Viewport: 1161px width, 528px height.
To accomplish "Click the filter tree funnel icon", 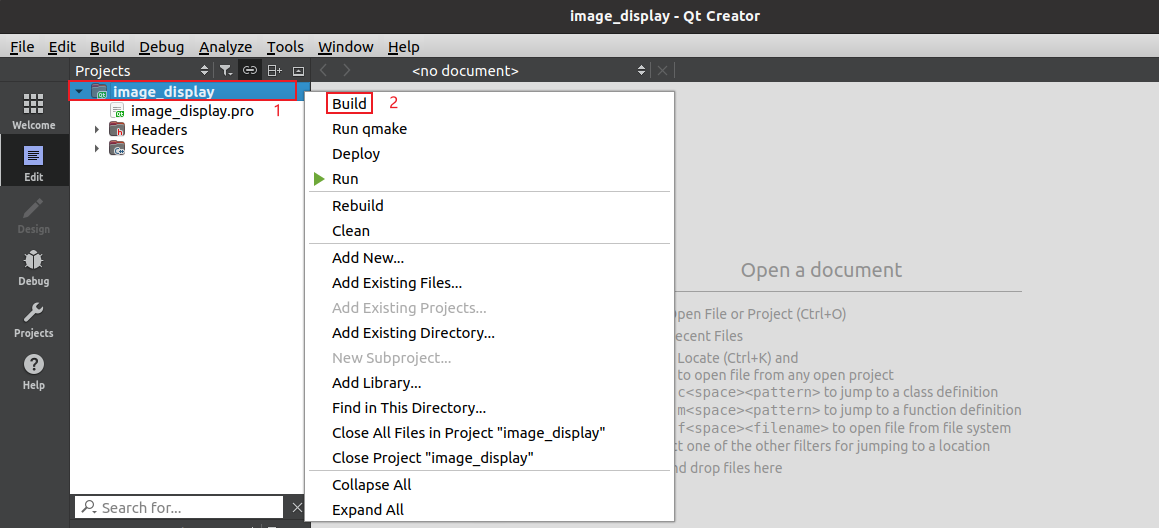I will click(226, 70).
